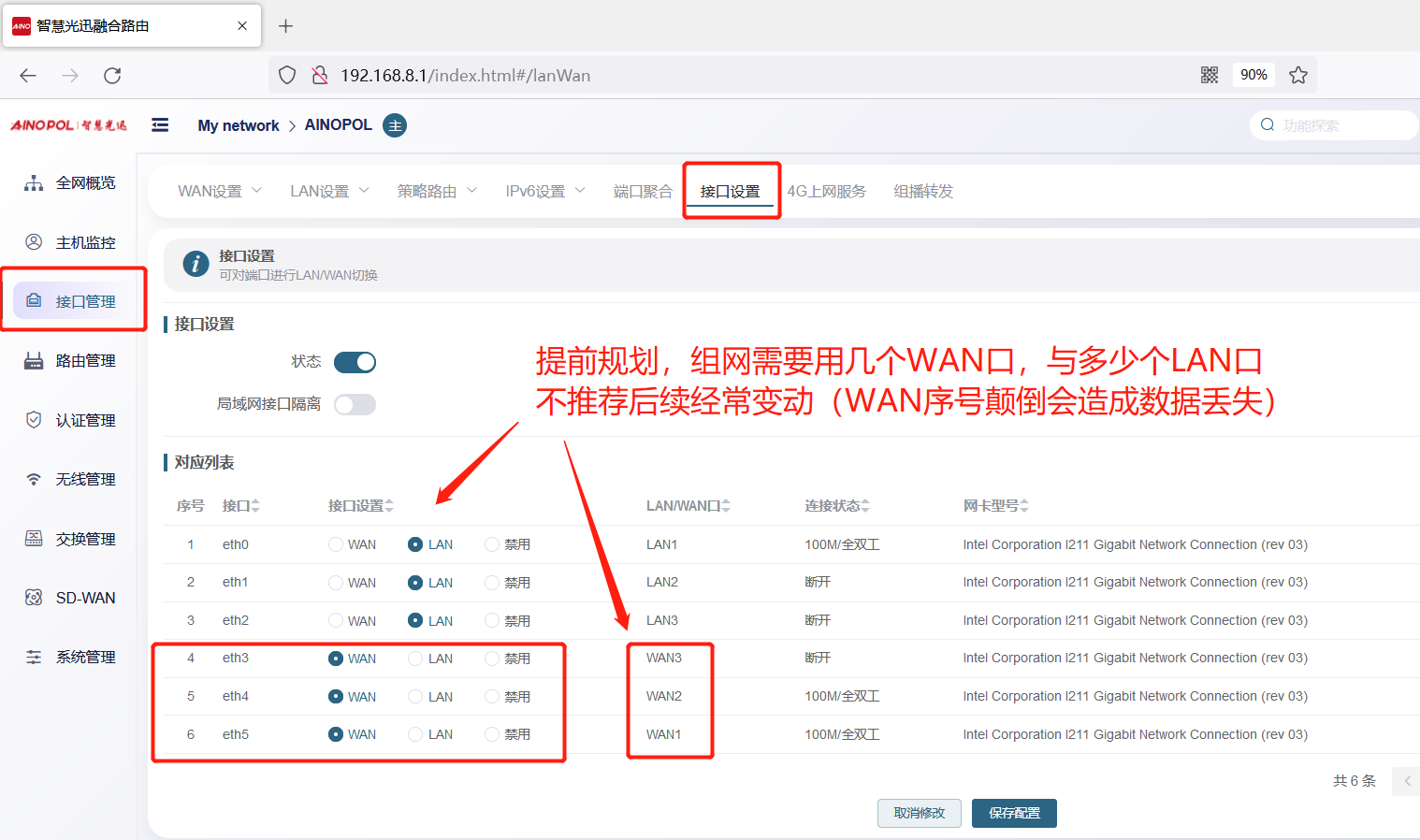Open 无线管理 wireless Wi-Fi icon
The height and width of the screenshot is (840, 1420).
[x=34, y=479]
